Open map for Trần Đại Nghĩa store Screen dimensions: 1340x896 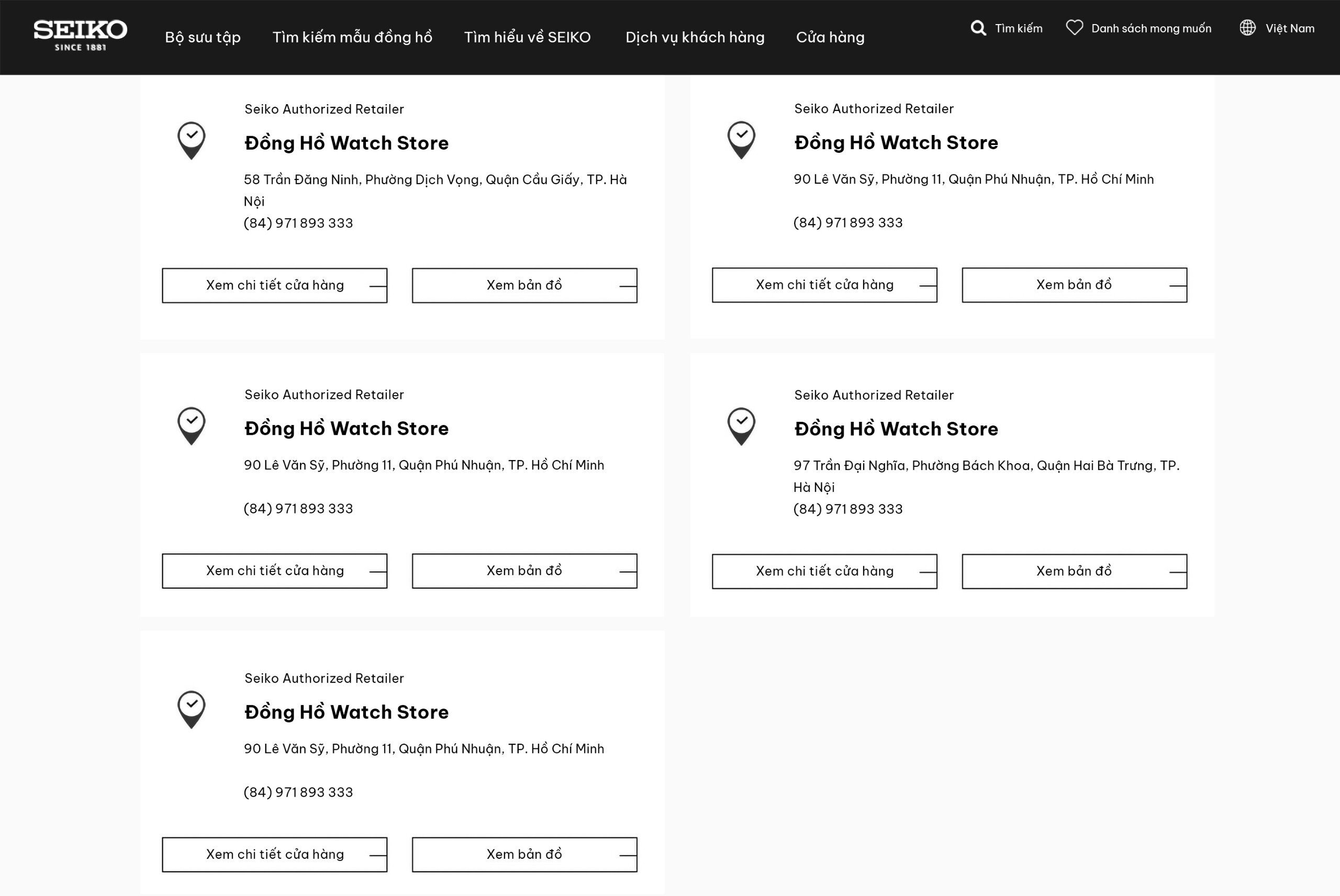[1074, 571]
